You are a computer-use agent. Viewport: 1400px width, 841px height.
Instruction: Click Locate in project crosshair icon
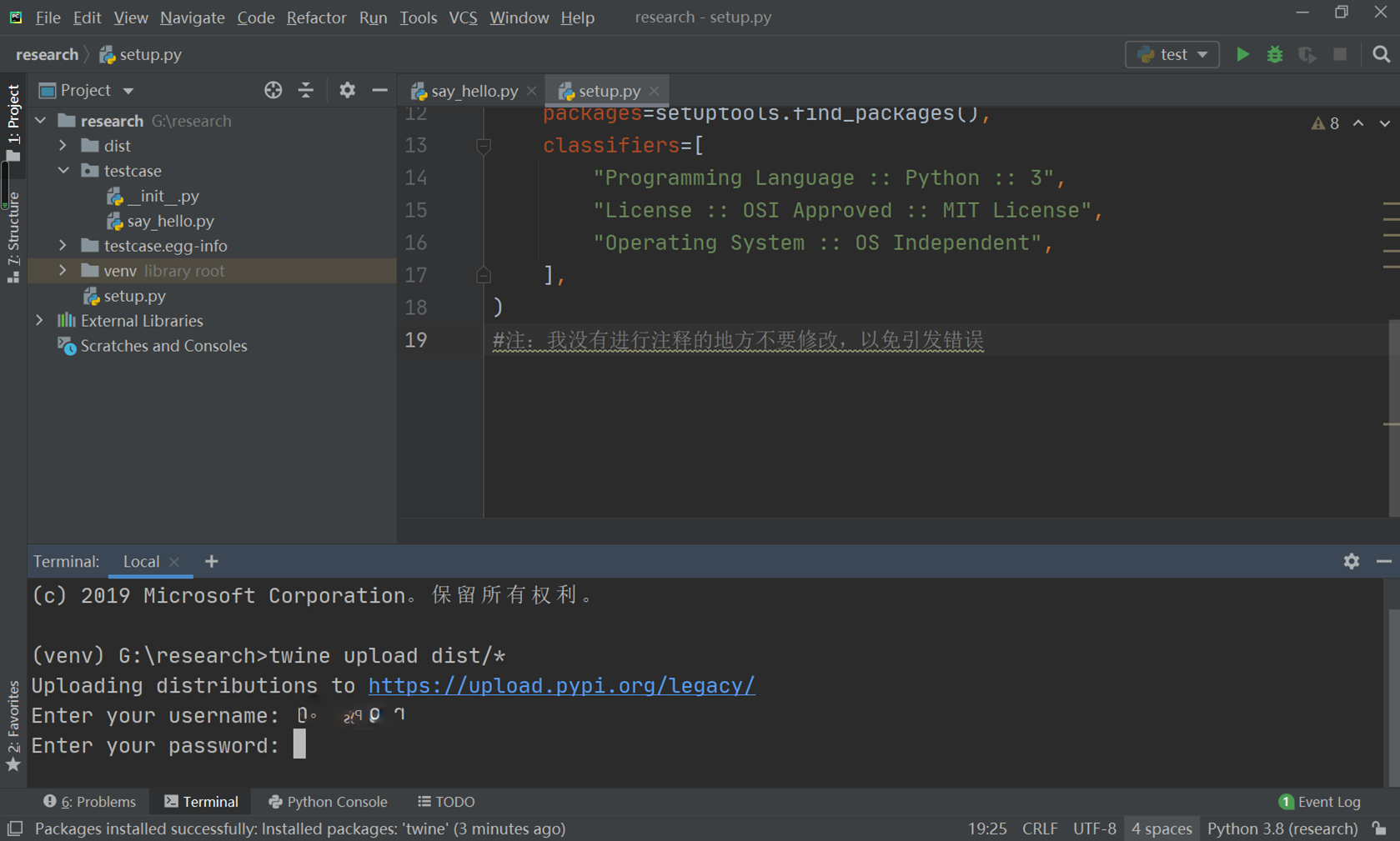coord(273,90)
